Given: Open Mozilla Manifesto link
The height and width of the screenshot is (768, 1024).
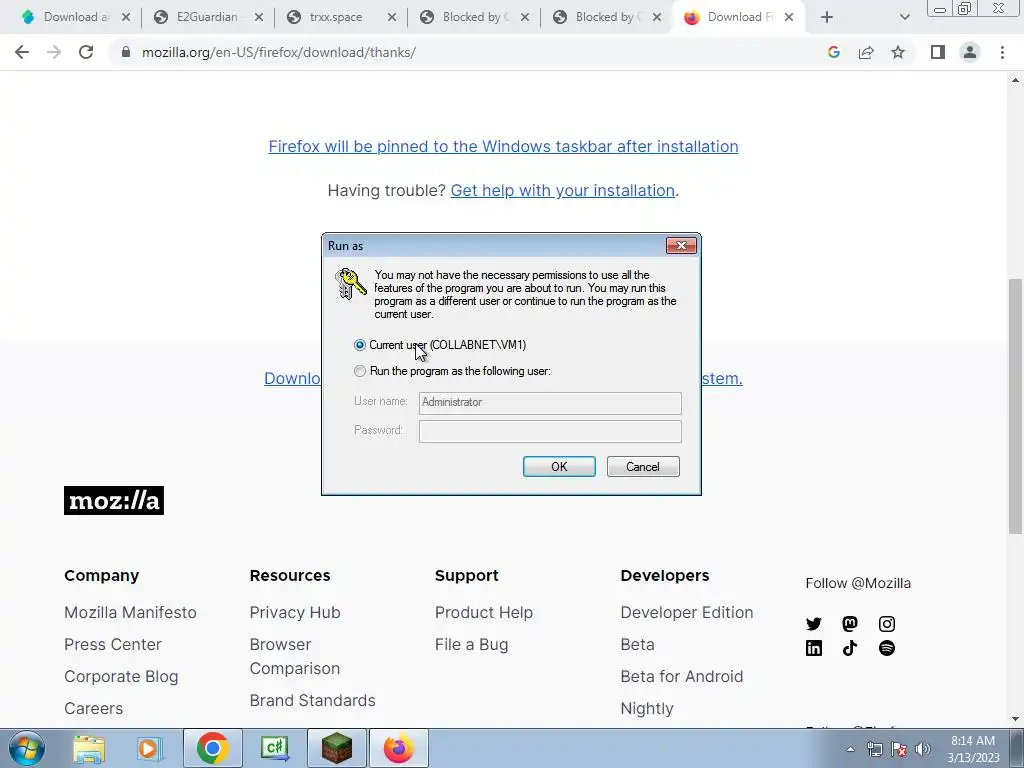Looking at the screenshot, I should [130, 613].
